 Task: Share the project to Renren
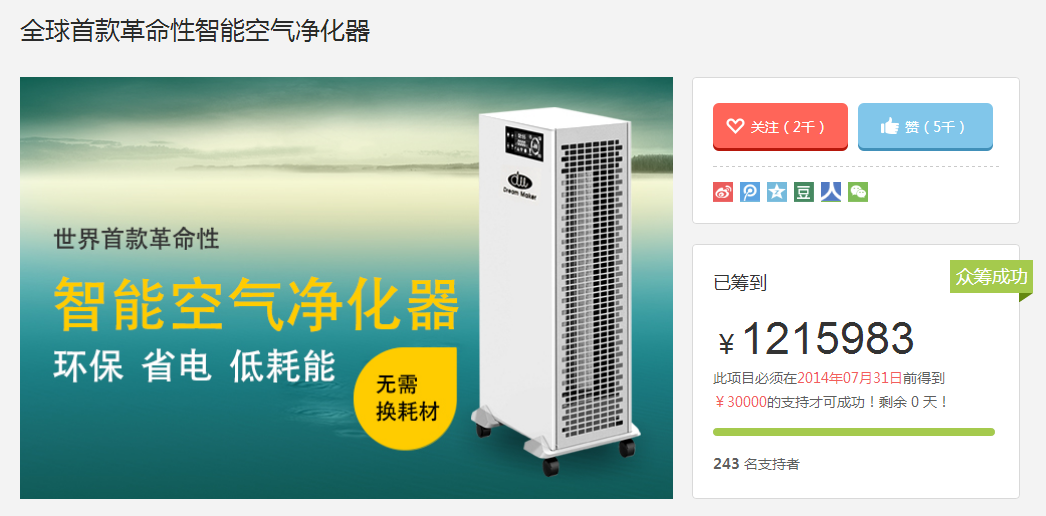tap(831, 193)
